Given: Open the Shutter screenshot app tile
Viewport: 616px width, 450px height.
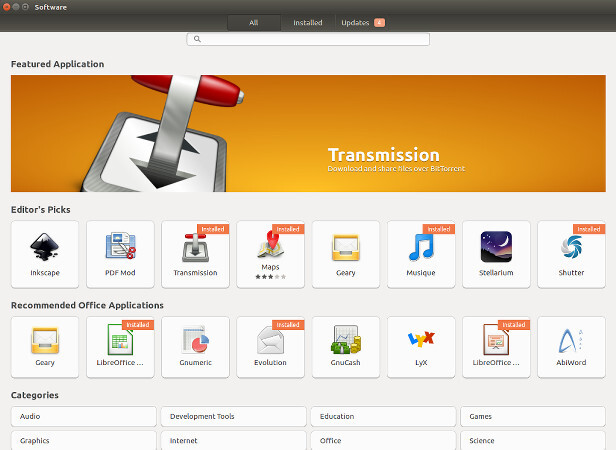Looking at the screenshot, I should pos(572,254).
